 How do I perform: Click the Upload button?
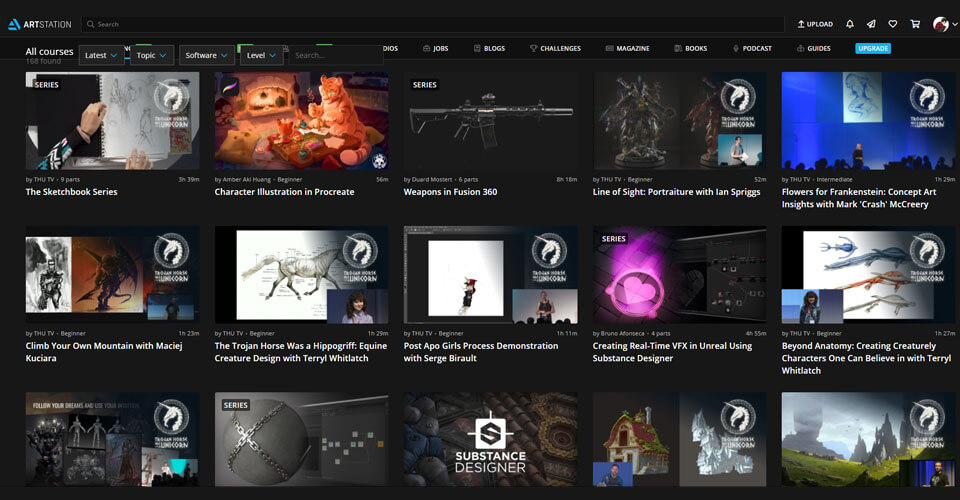(x=815, y=24)
